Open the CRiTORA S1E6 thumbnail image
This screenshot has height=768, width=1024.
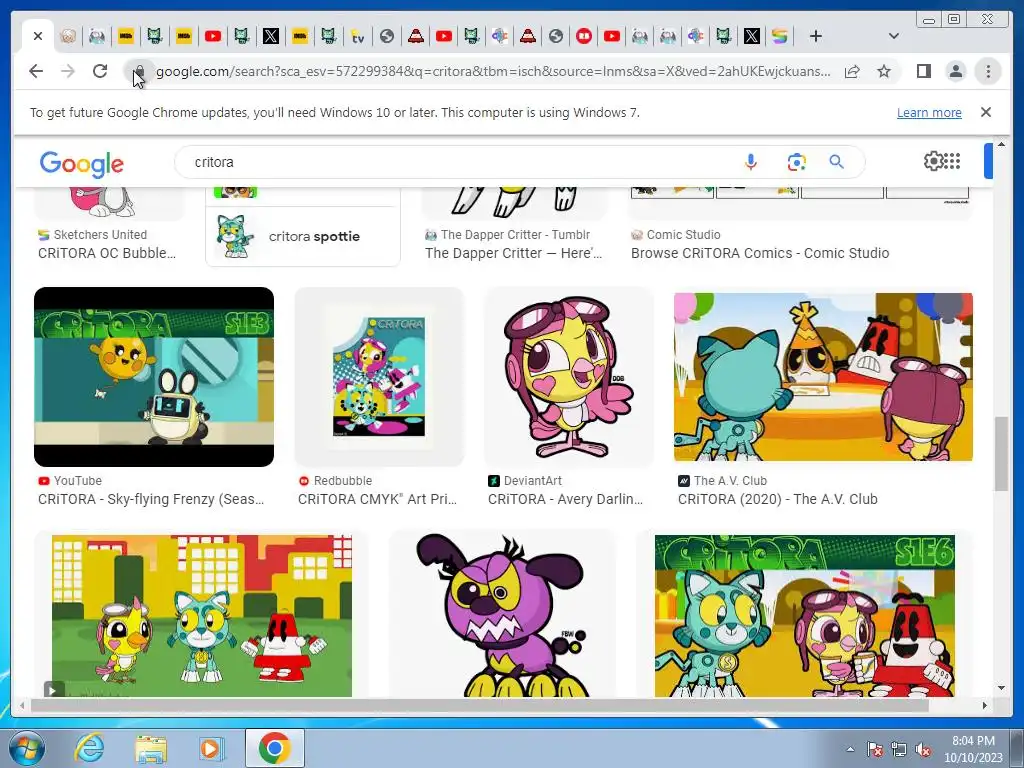805,615
